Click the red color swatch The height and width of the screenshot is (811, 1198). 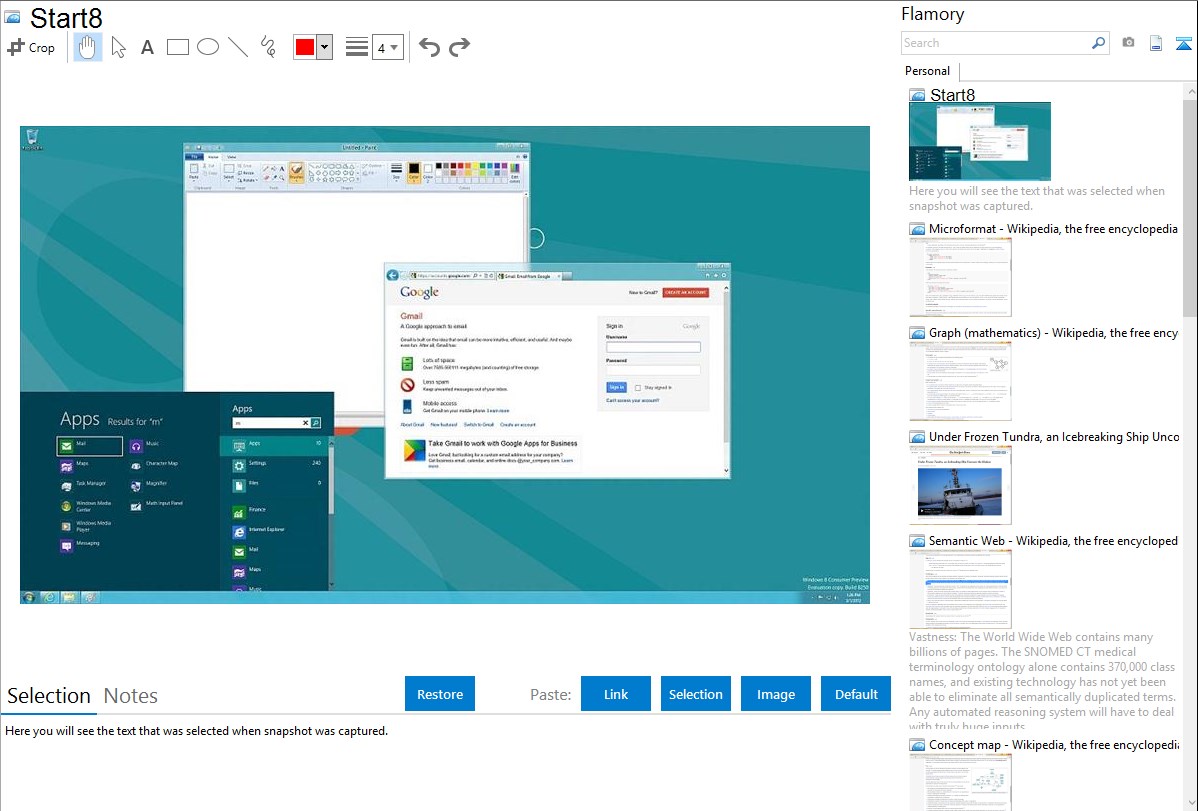point(305,47)
